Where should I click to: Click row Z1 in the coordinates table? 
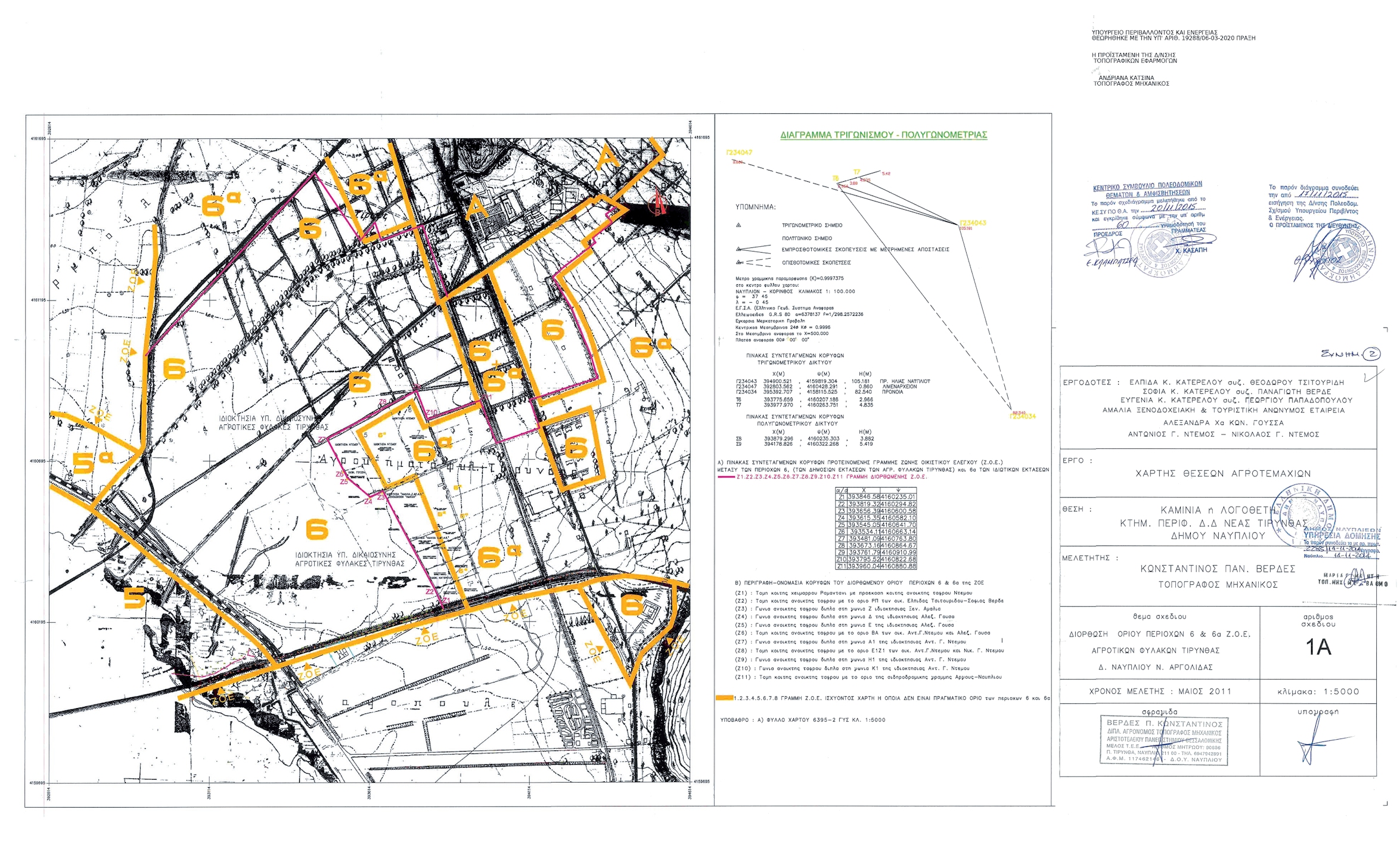pyautogui.click(x=876, y=497)
